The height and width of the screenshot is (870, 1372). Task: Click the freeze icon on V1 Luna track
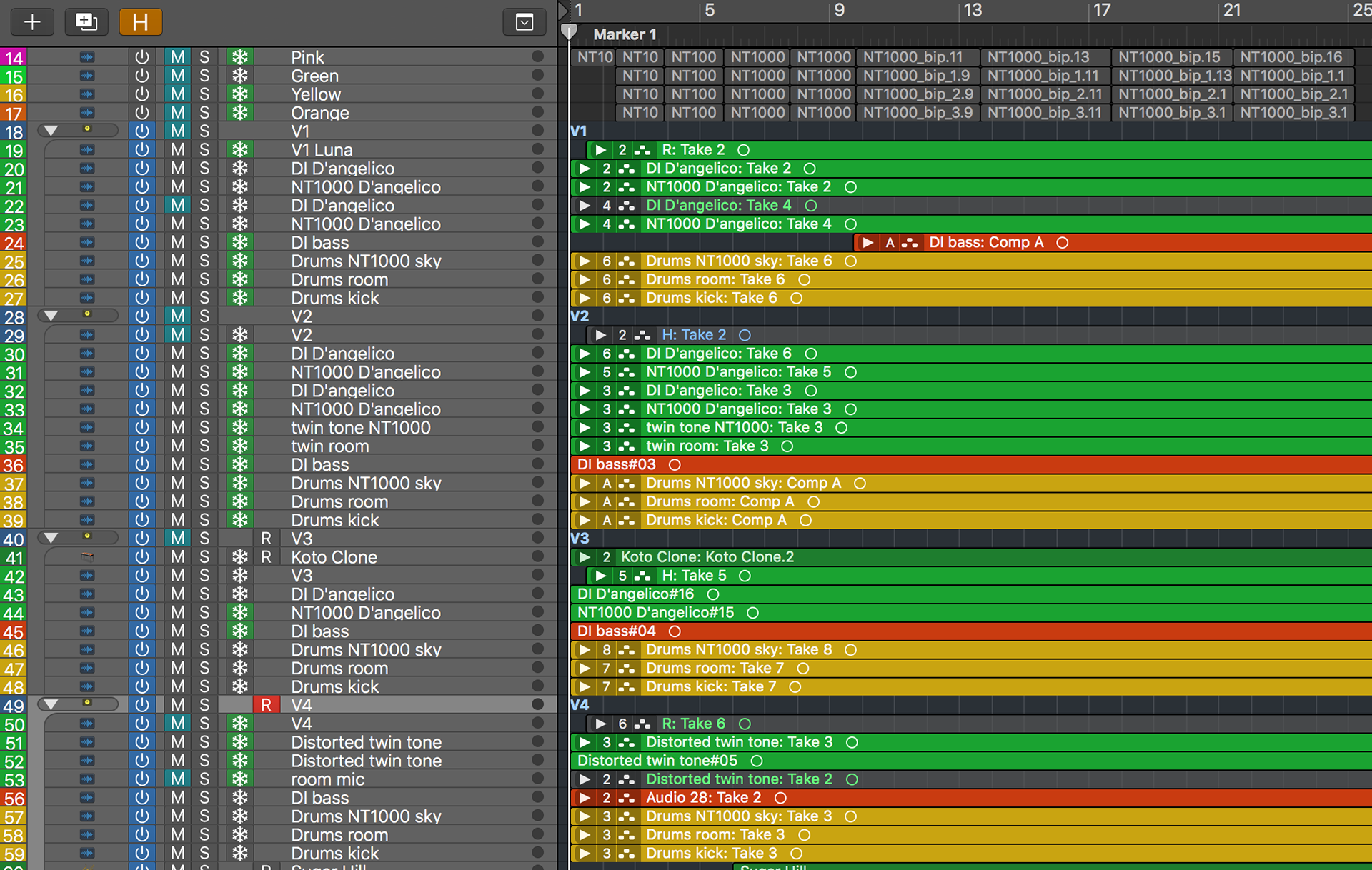point(240,150)
